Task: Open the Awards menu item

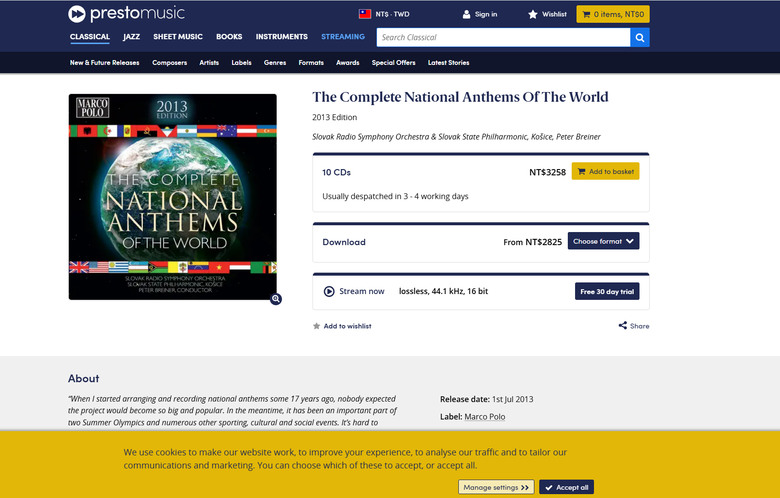Action: click(x=348, y=63)
